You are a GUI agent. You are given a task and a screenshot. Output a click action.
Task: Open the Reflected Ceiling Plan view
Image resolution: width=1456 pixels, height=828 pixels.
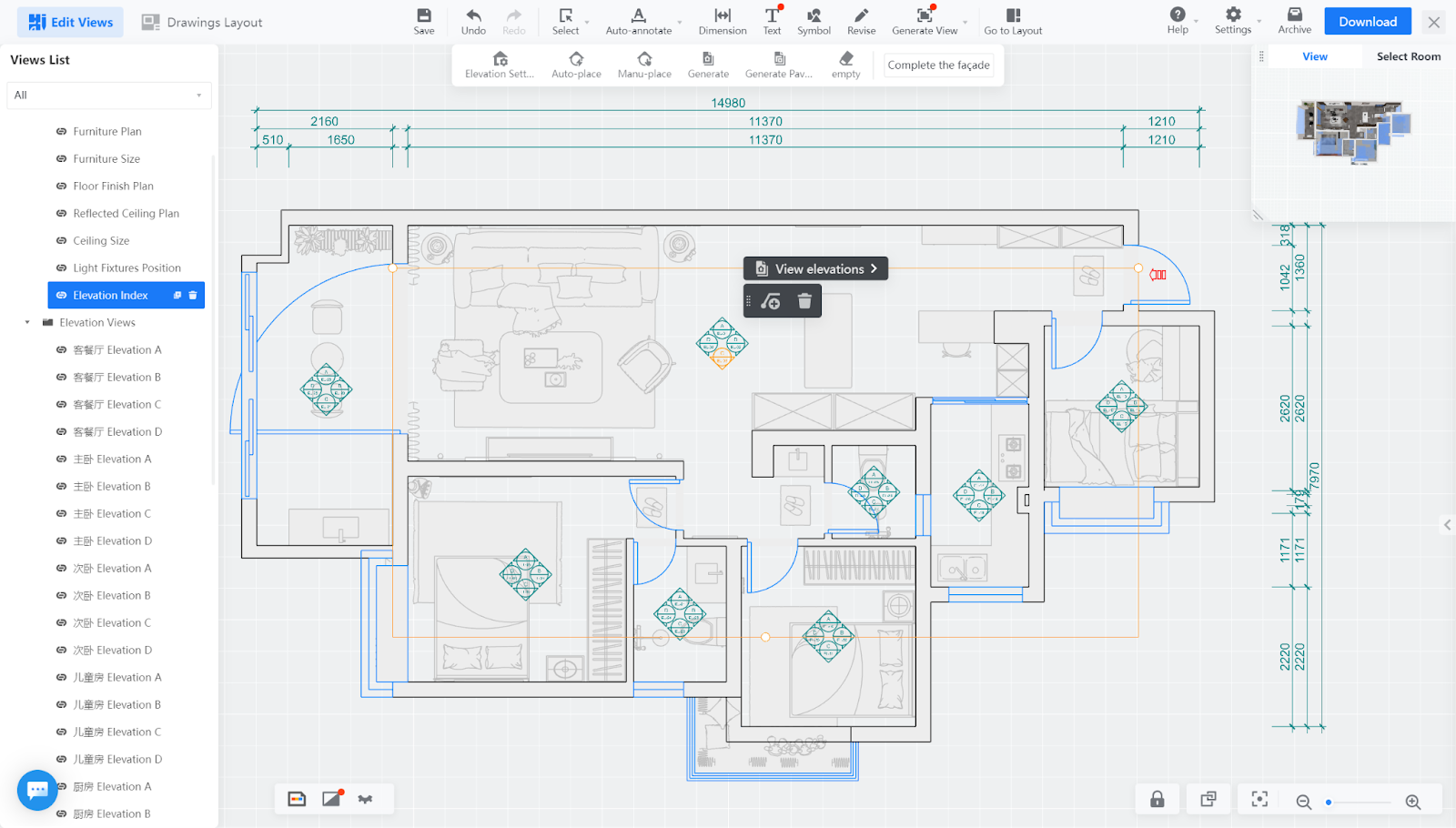coord(126,214)
